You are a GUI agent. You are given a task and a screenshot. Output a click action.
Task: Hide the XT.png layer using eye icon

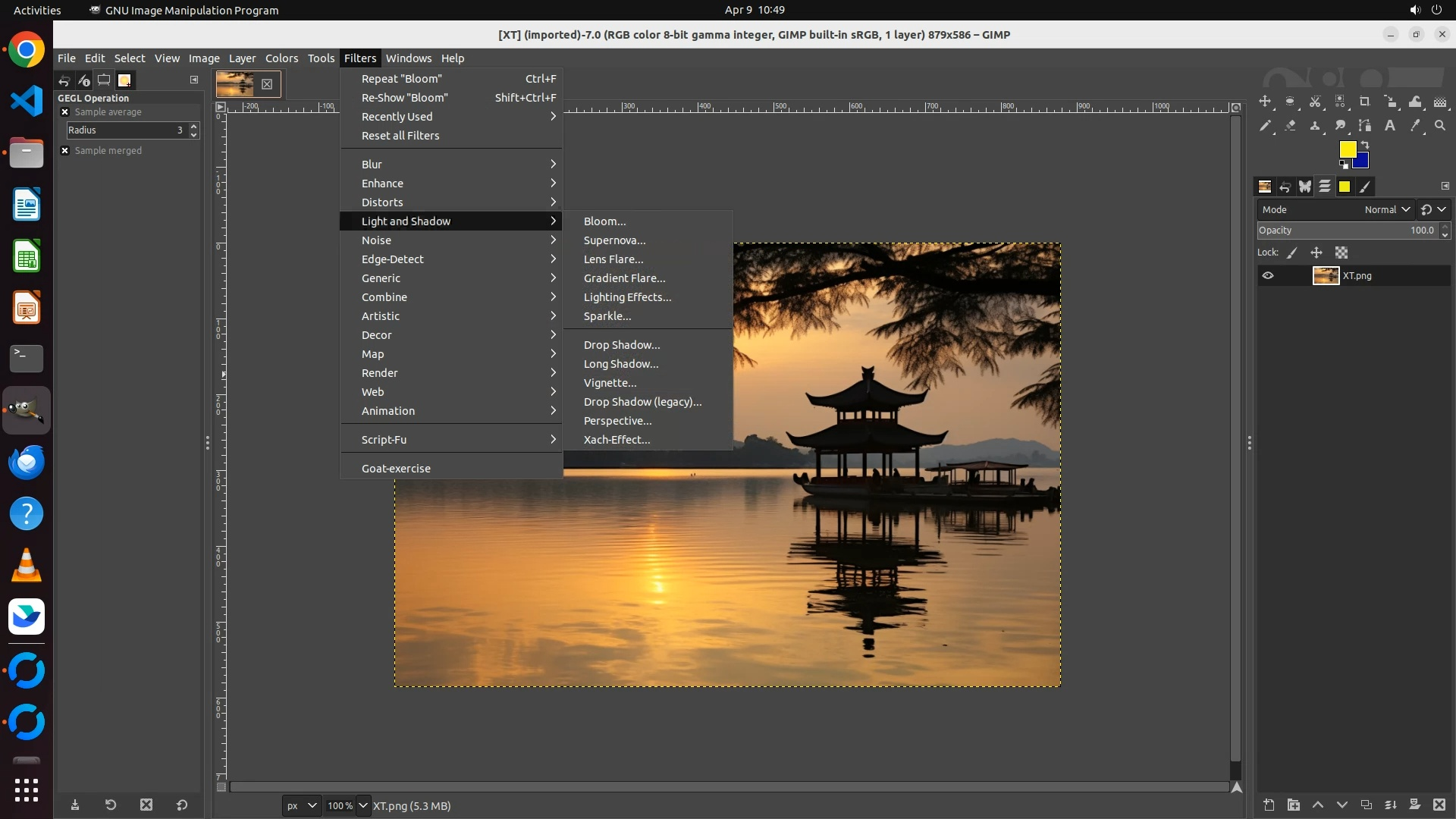pos(1268,275)
